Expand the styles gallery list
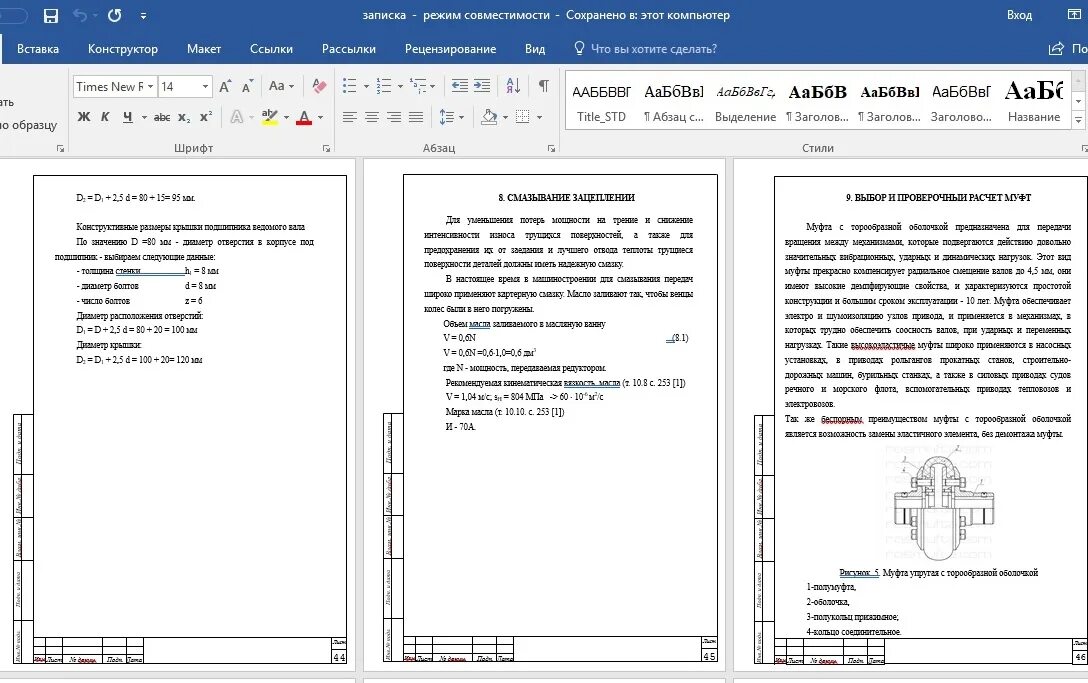The height and width of the screenshot is (683, 1088). coord(1078,119)
